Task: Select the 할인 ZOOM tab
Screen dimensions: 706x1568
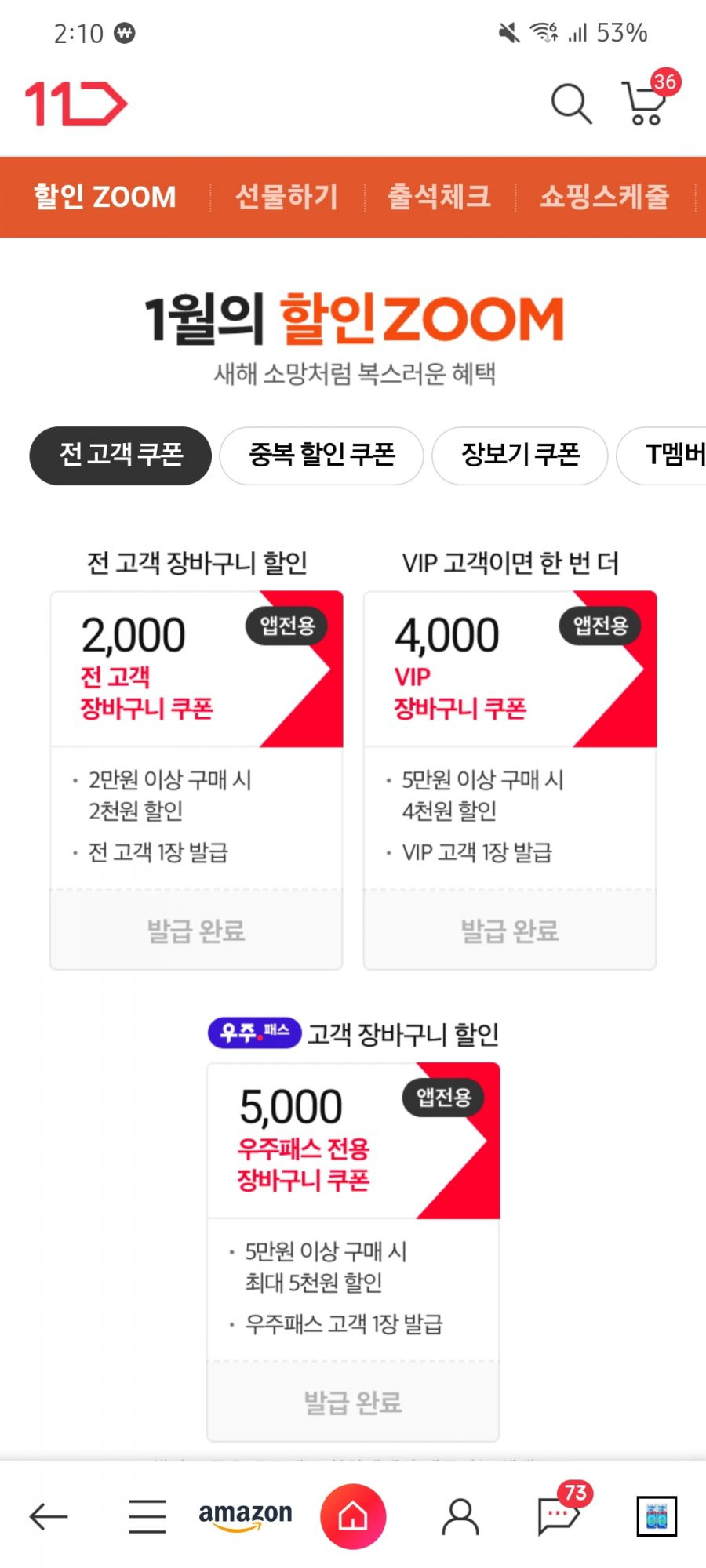Action: point(105,197)
